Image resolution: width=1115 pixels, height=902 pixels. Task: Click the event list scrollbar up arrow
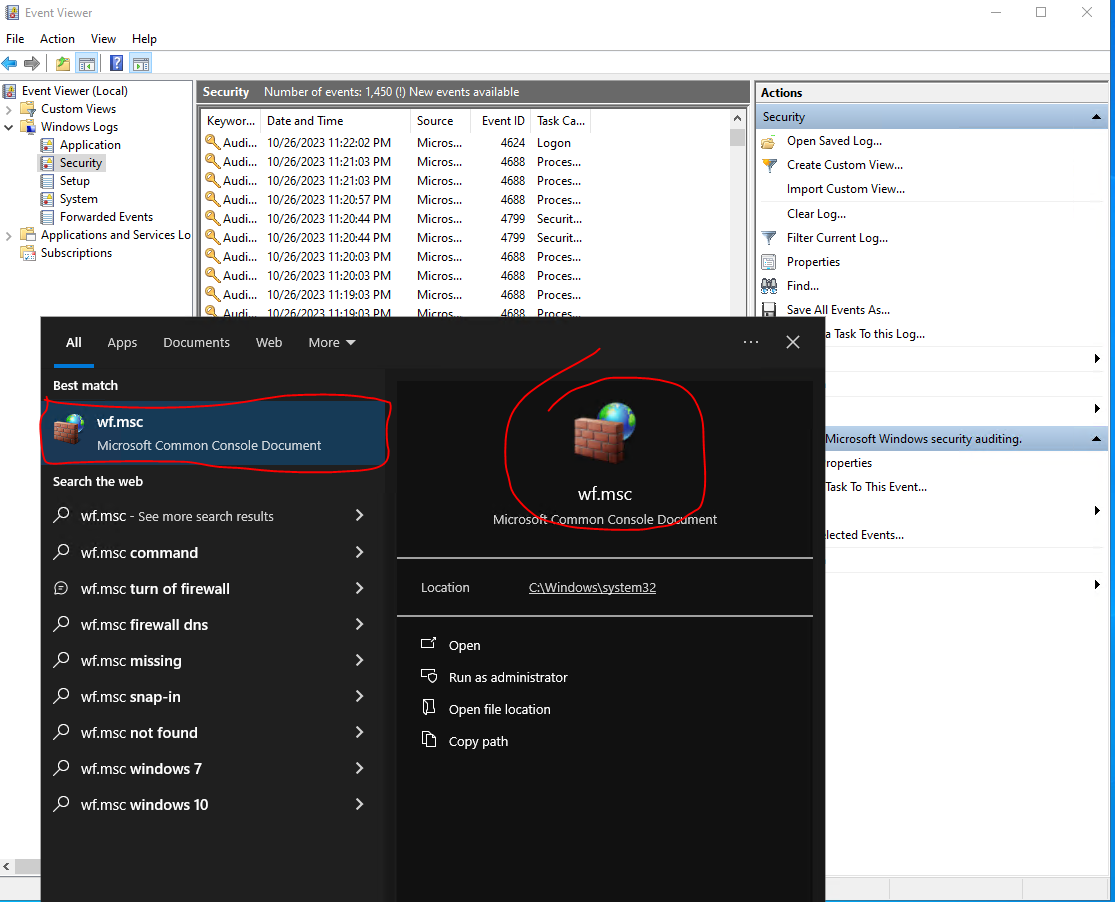point(737,119)
